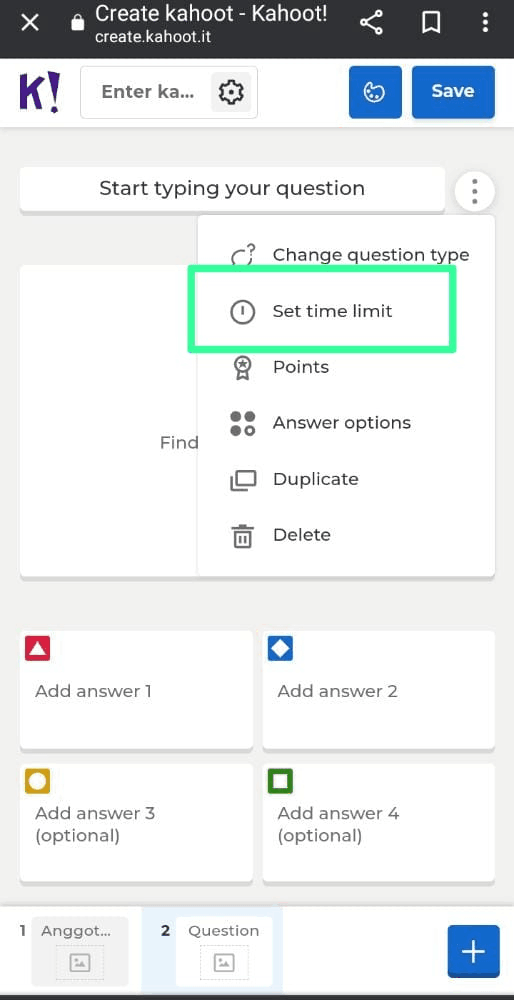Click the Kahoot K! logo
514x1000 pixels.
click(x=40, y=92)
